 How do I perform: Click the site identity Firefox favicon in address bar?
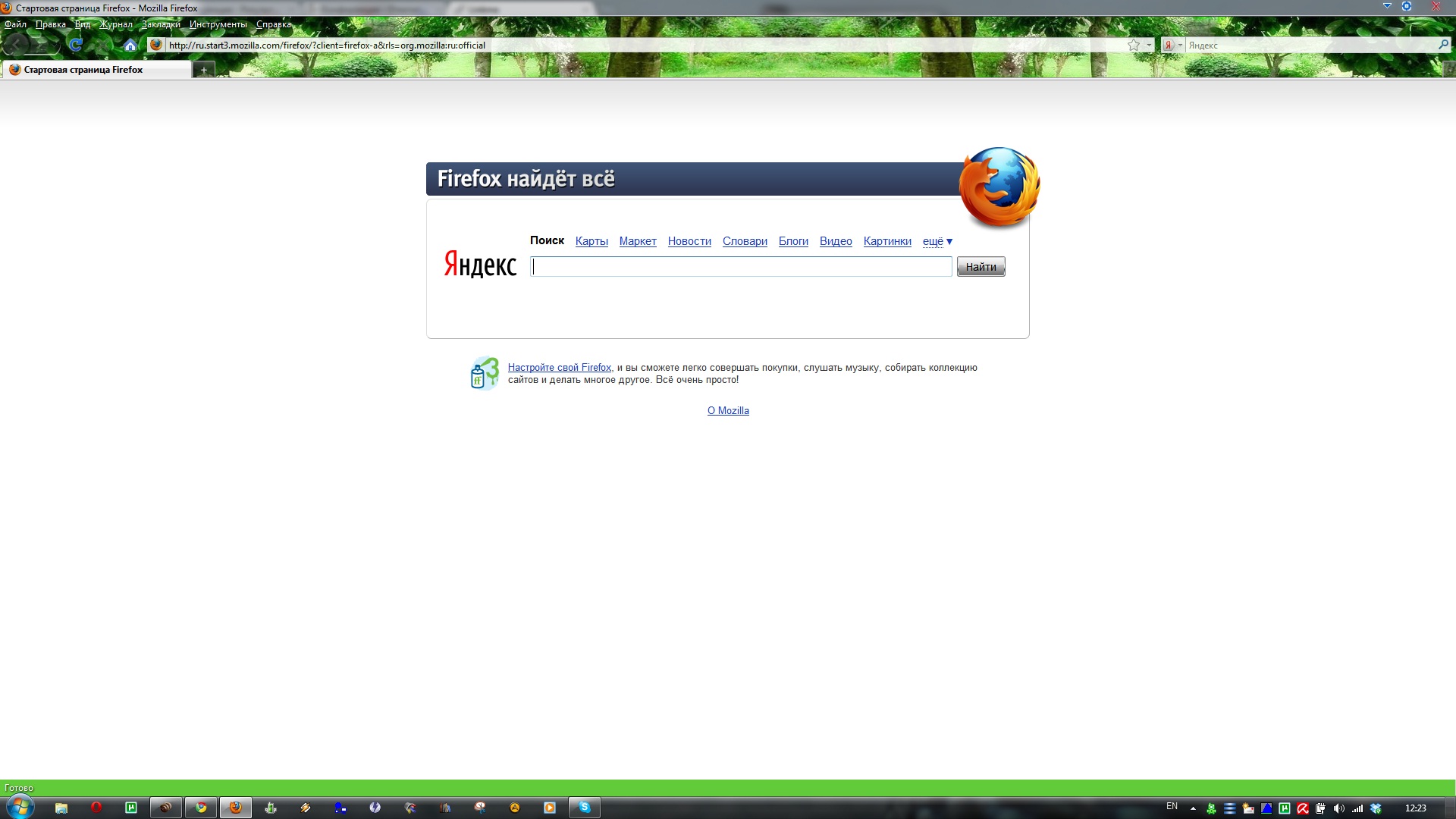pos(156,45)
